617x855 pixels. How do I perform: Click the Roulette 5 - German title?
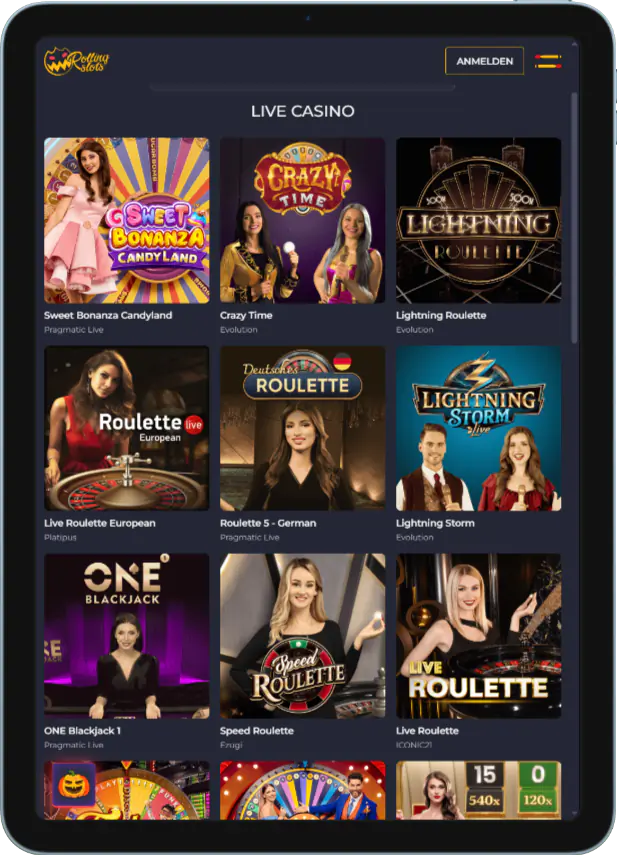tap(268, 523)
